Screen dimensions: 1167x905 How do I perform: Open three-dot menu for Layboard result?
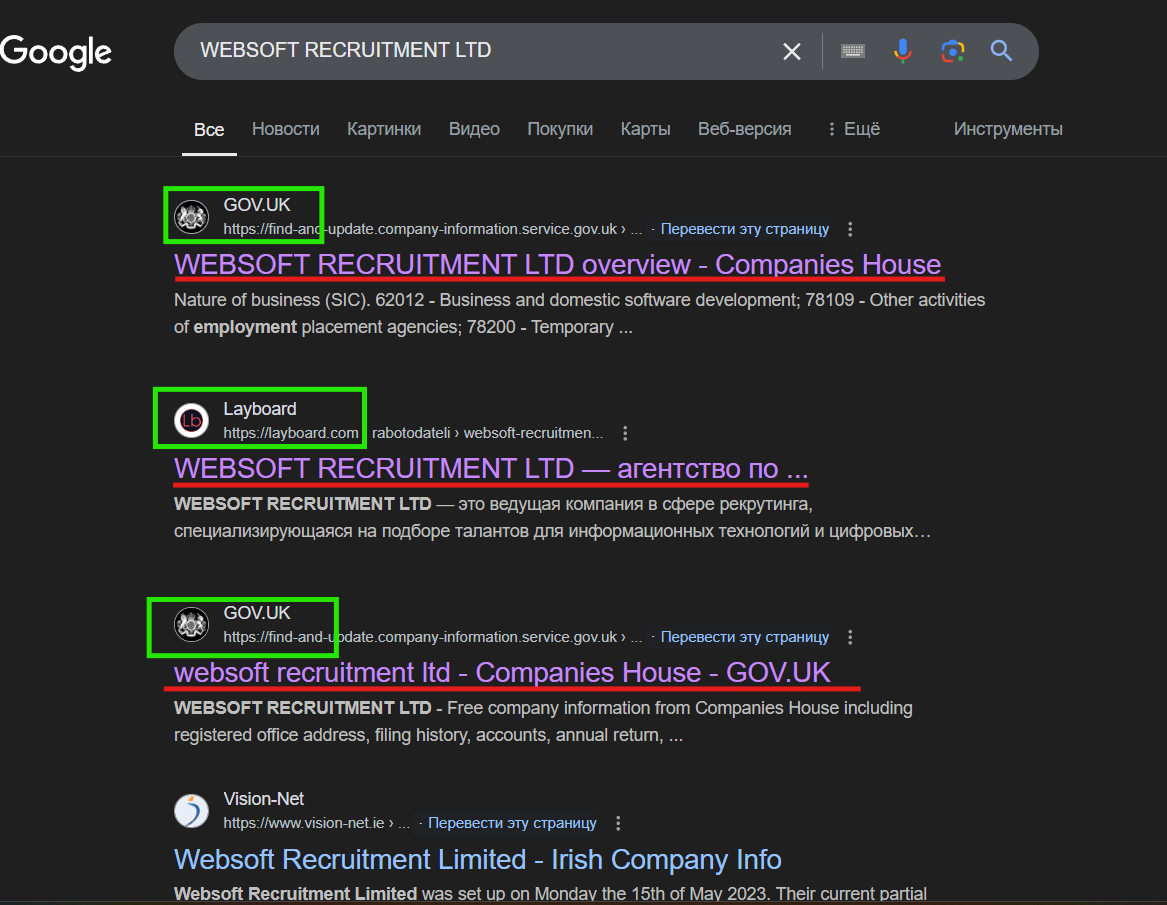click(x=625, y=433)
